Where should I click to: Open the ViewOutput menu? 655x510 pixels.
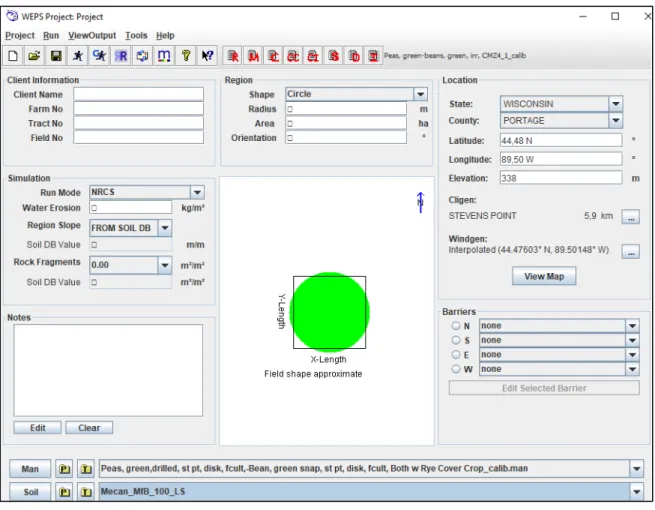pos(92,36)
